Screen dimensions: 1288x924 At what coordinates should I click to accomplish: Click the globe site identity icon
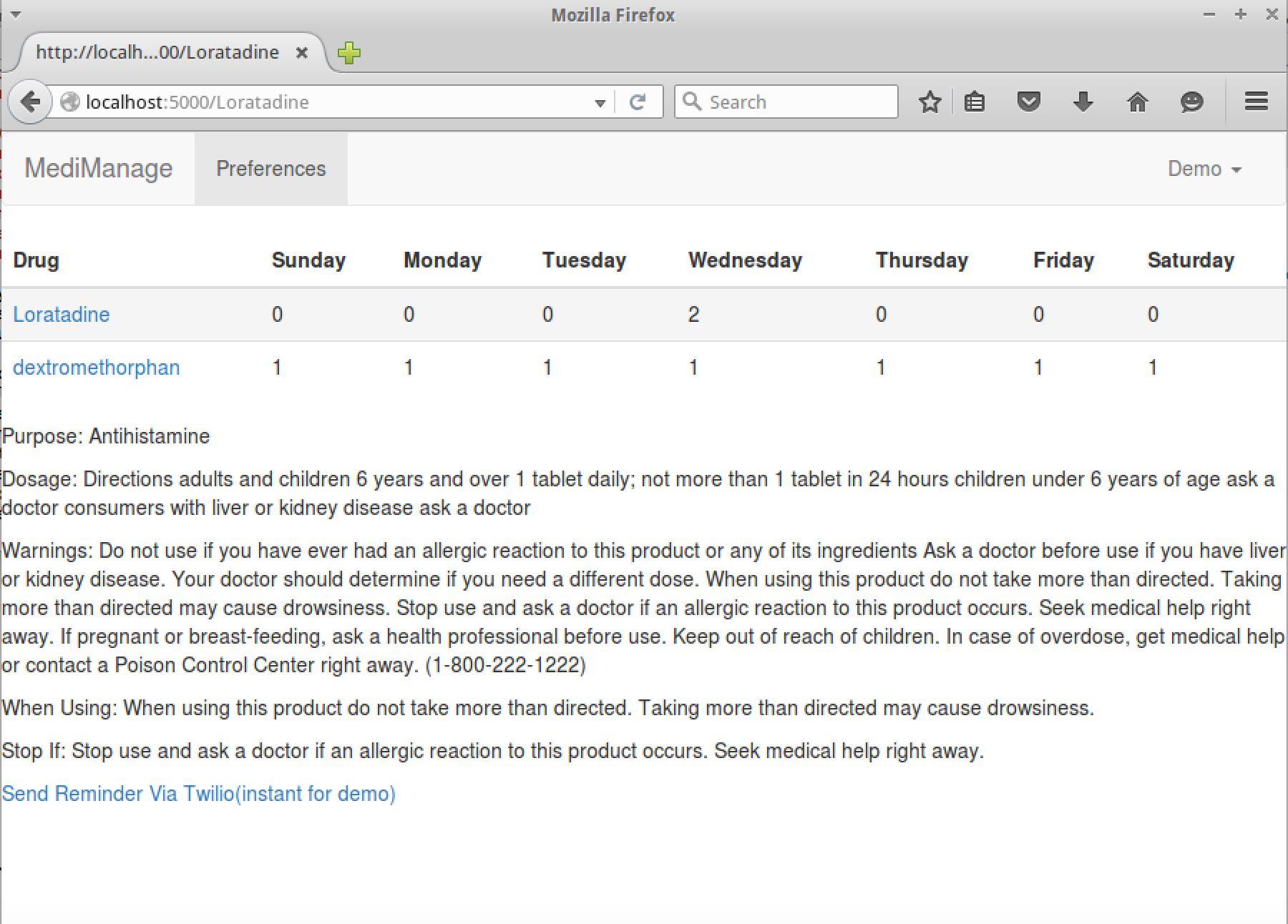pos(70,102)
